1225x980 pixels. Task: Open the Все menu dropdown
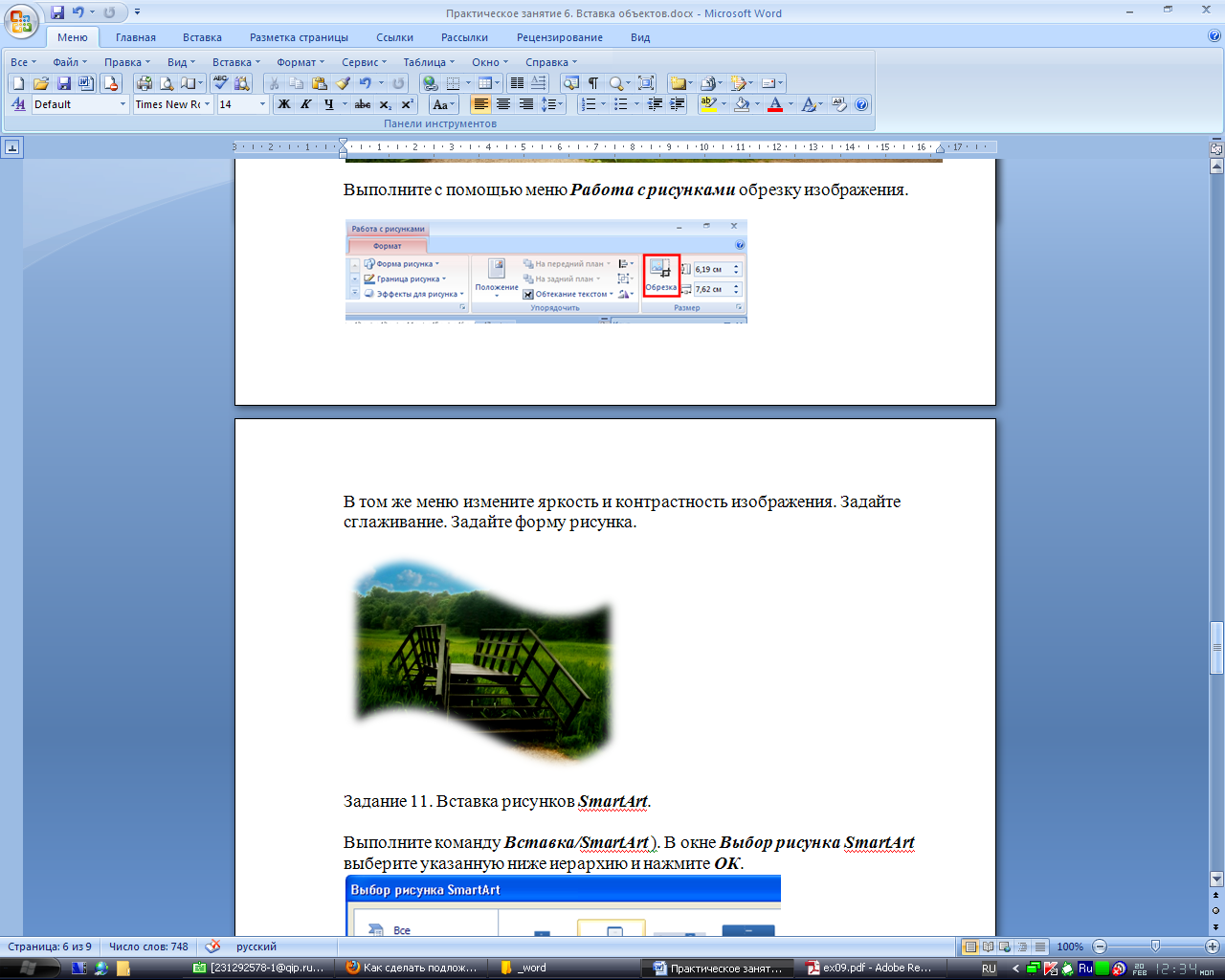24,62
